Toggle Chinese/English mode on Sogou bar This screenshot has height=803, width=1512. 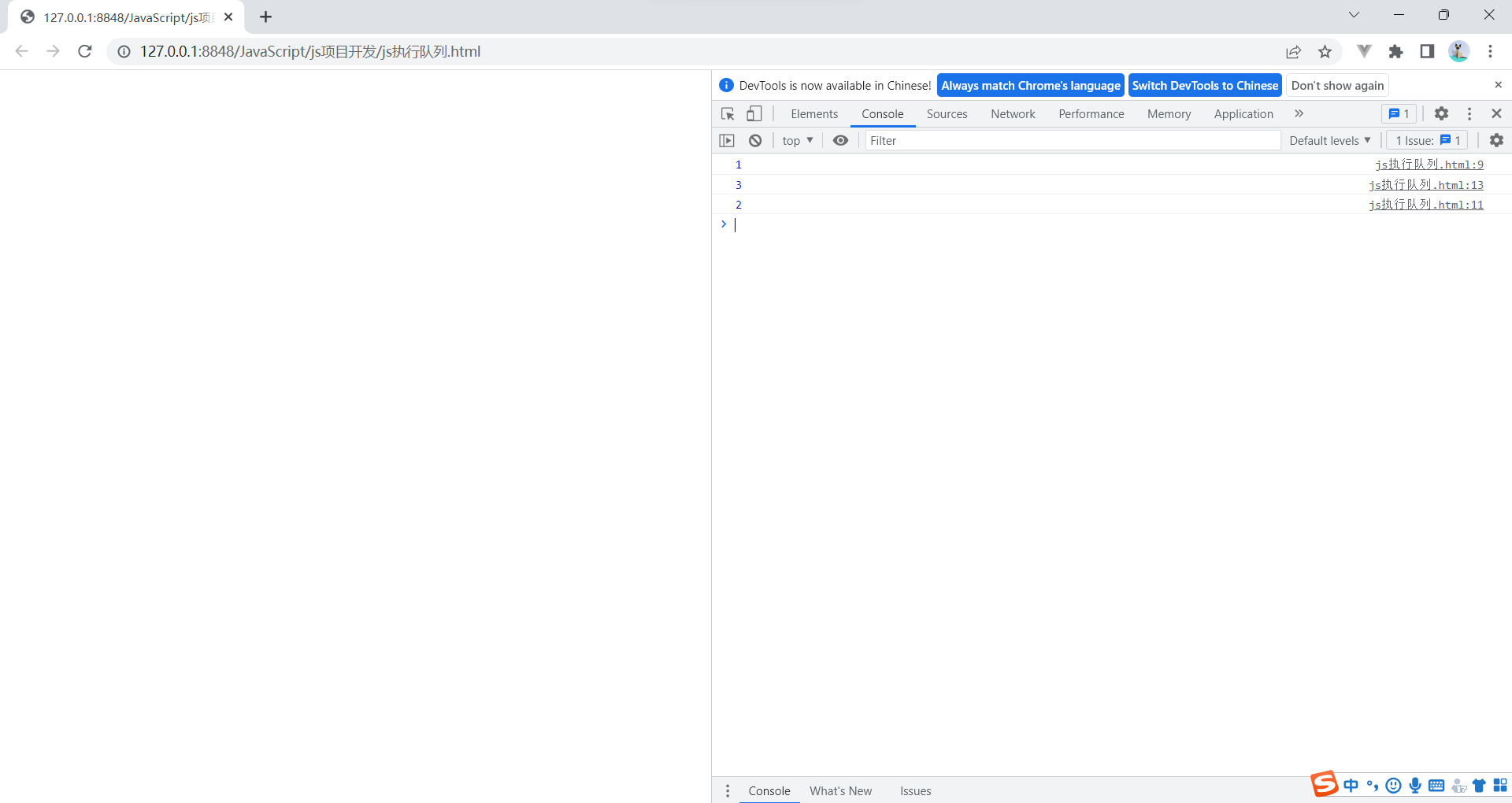coord(1350,785)
